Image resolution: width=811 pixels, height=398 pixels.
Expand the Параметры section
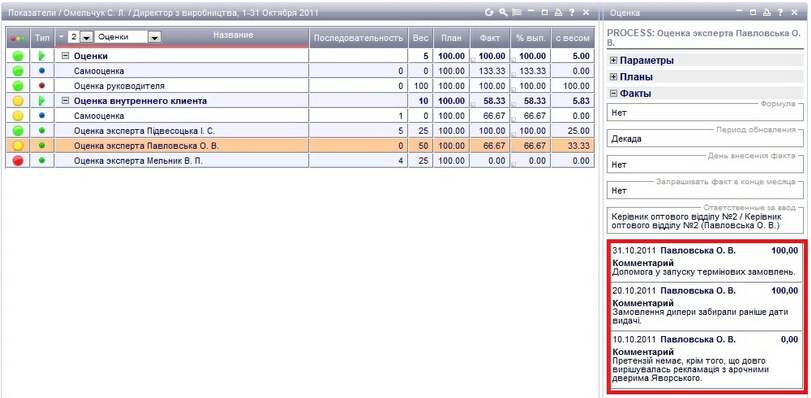coord(614,61)
